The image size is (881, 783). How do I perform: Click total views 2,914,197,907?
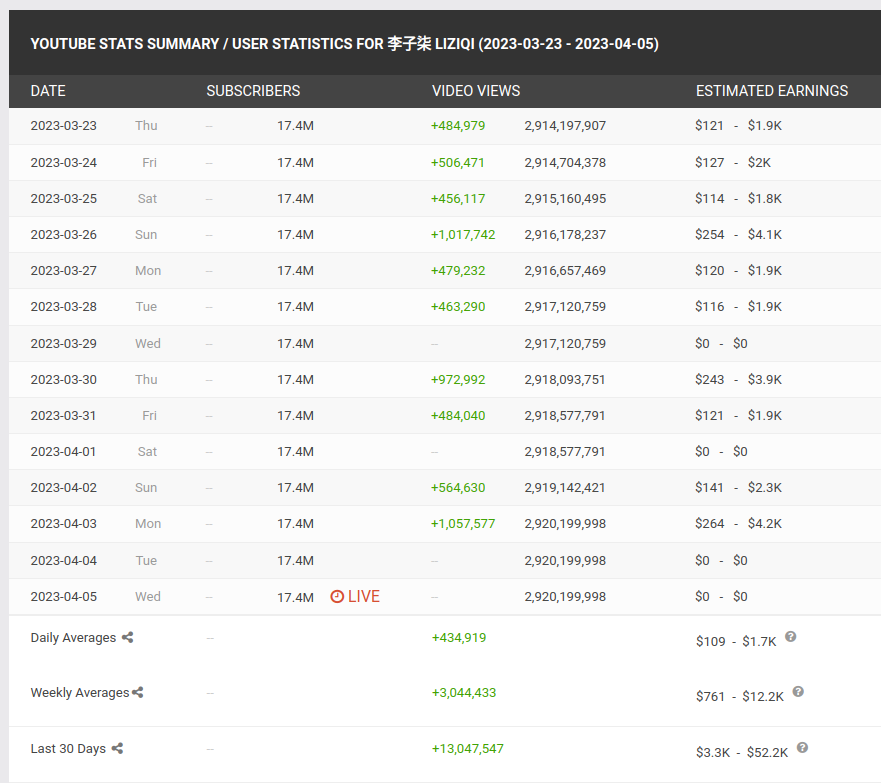pyautogui.click(x=565, y=126)
